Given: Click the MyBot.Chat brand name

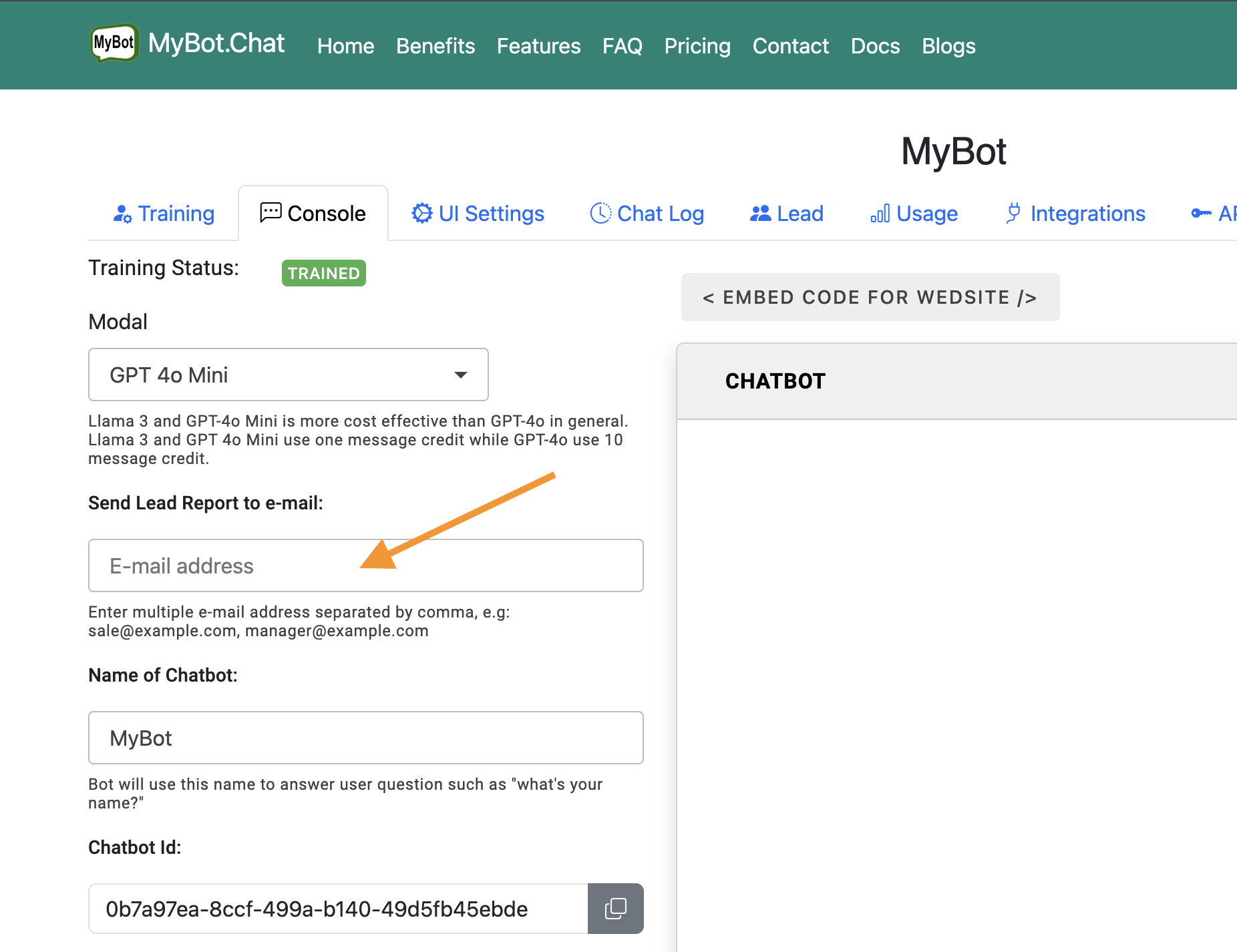Looking at the screenshot, I should [216, 43].
